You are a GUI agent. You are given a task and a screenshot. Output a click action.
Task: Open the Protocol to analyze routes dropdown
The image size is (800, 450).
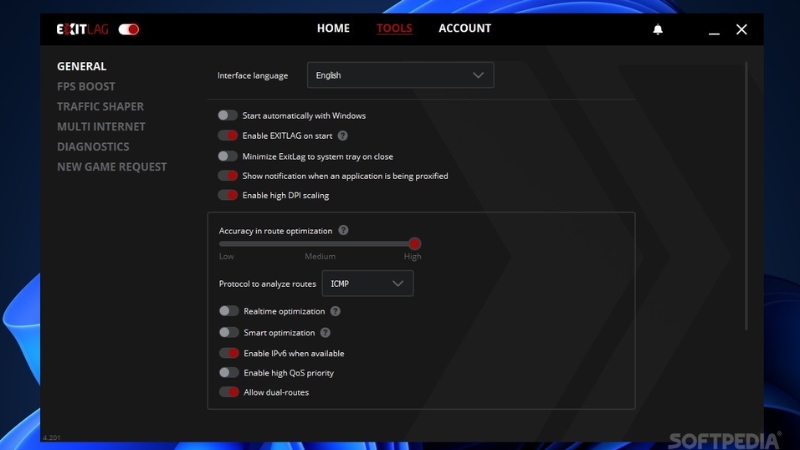pyautogui.click(x=367, y=283)
